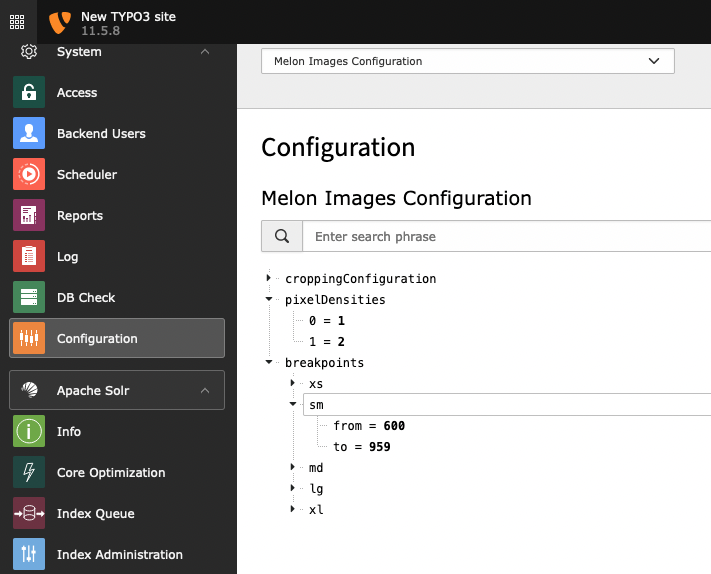Click the Index Queue module icon
The height and width of the screenshot is (574, 711).
29,514
